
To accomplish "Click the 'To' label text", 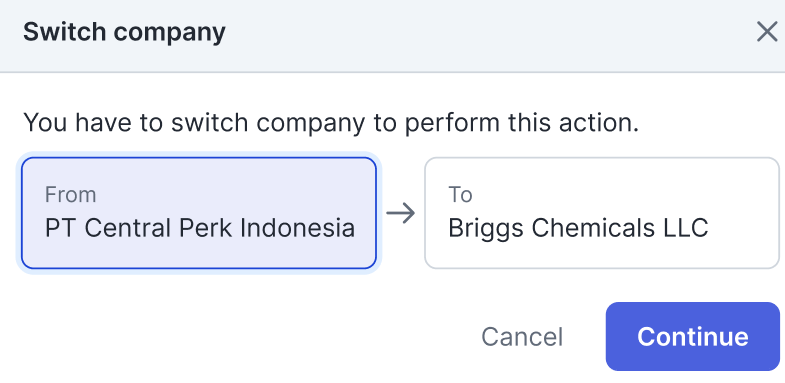I will tap(460, 194).
